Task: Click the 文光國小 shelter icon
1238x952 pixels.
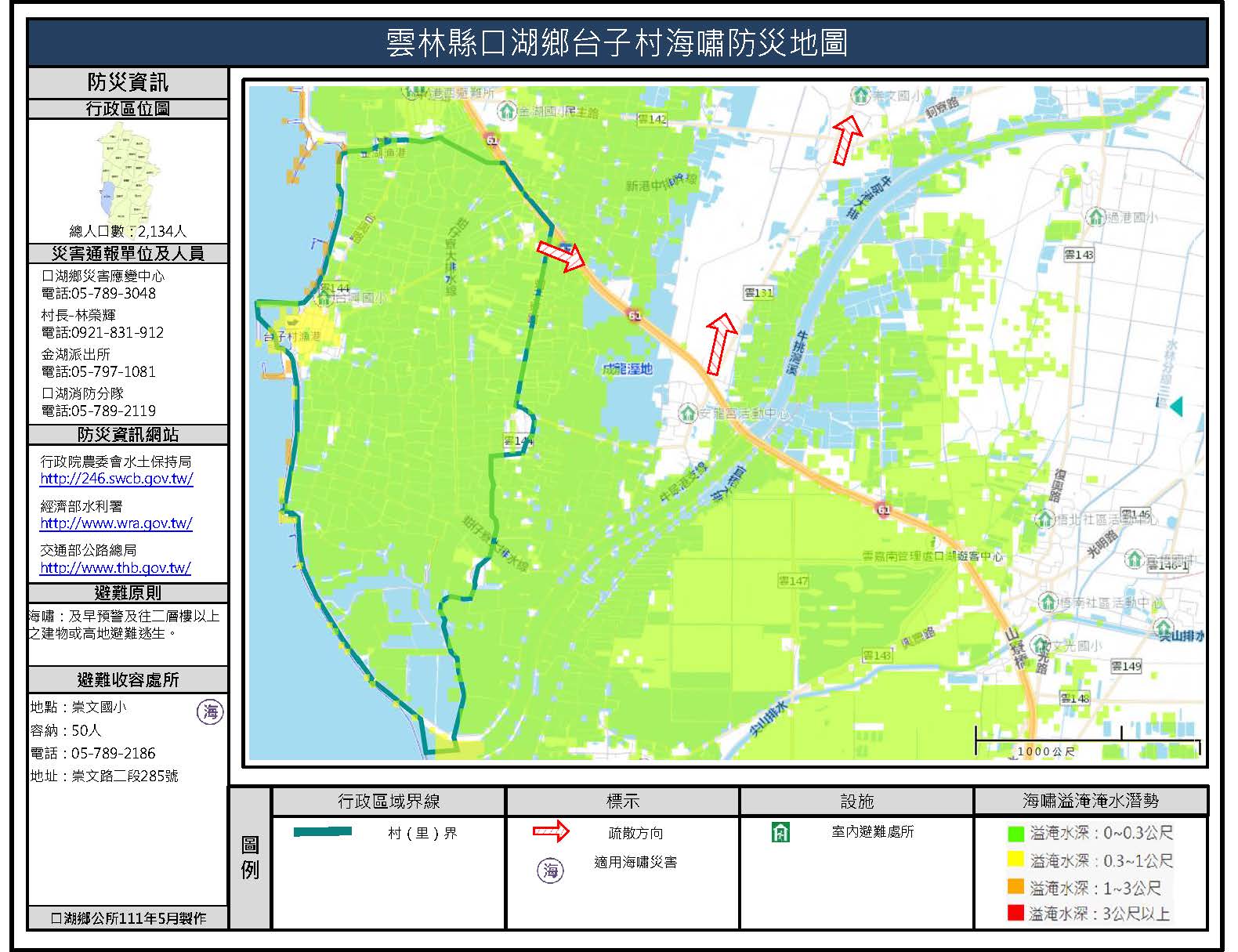Action: coord(1041,646)
